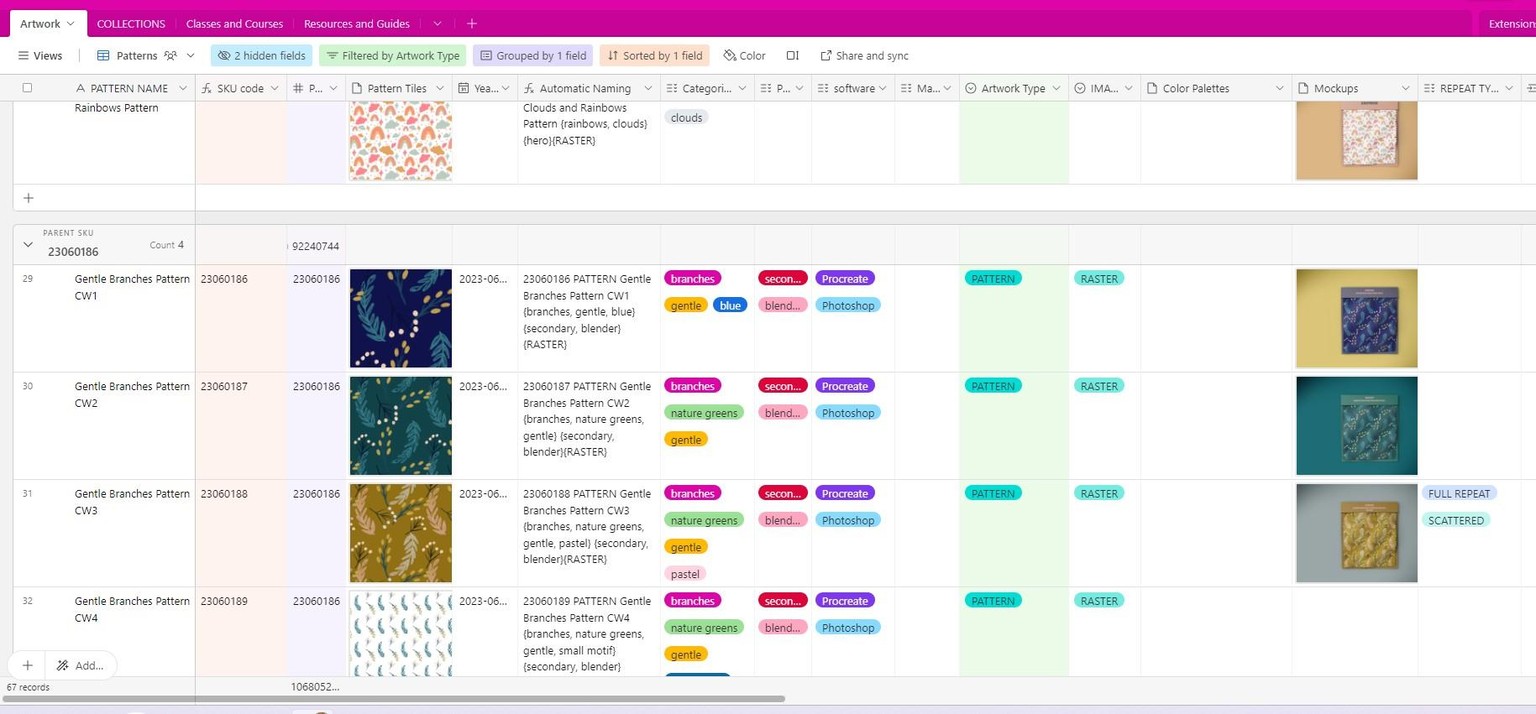Open Share and sync

(864, 56)
